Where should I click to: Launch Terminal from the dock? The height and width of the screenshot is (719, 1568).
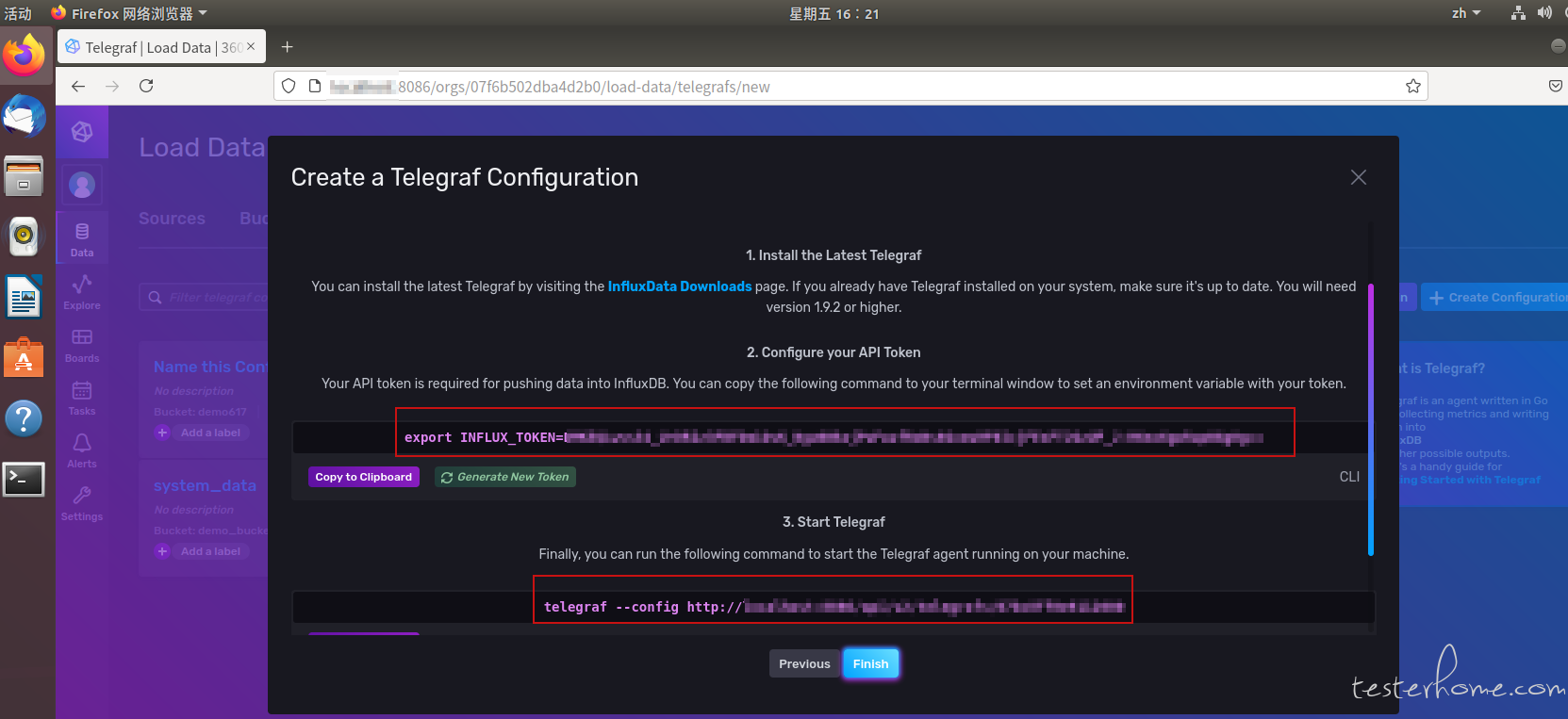tap(24, 479)
